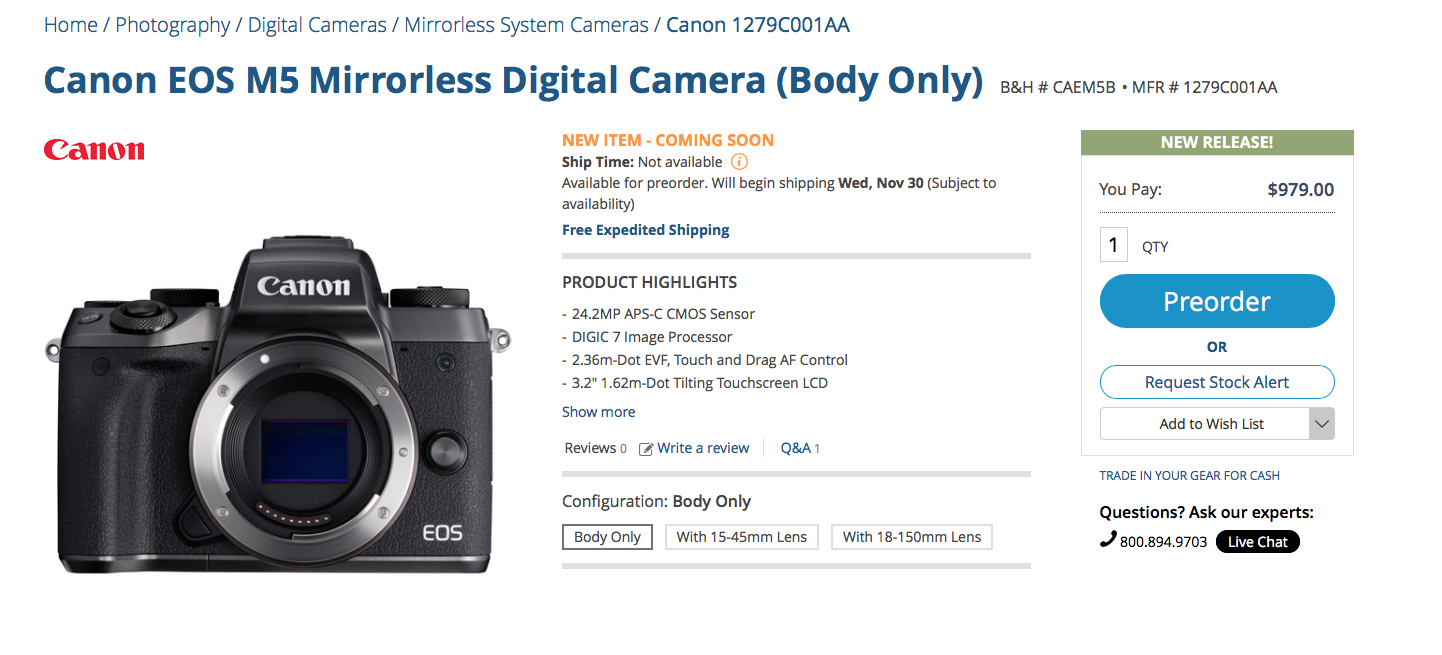
Task: Go to the Home breadcrumb
Action: pos(71,25)
